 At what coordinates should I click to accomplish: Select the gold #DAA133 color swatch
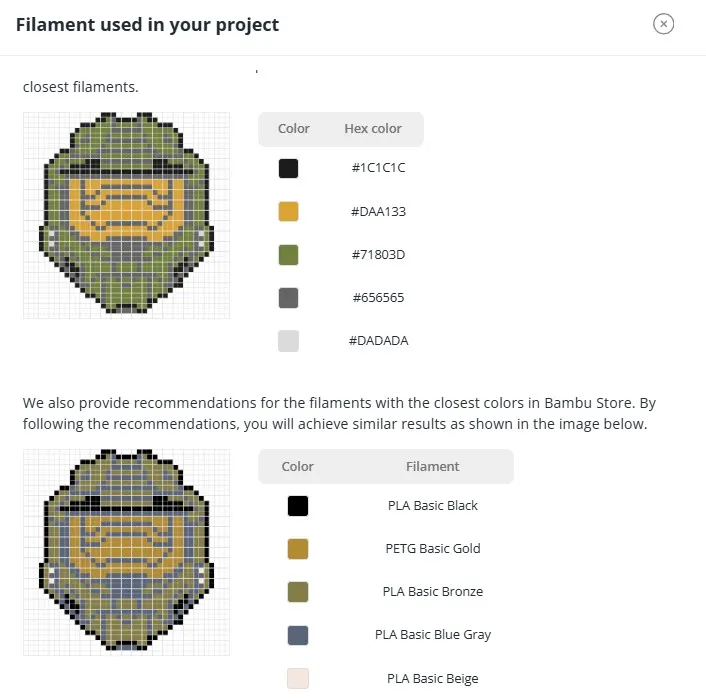(288, 211)
